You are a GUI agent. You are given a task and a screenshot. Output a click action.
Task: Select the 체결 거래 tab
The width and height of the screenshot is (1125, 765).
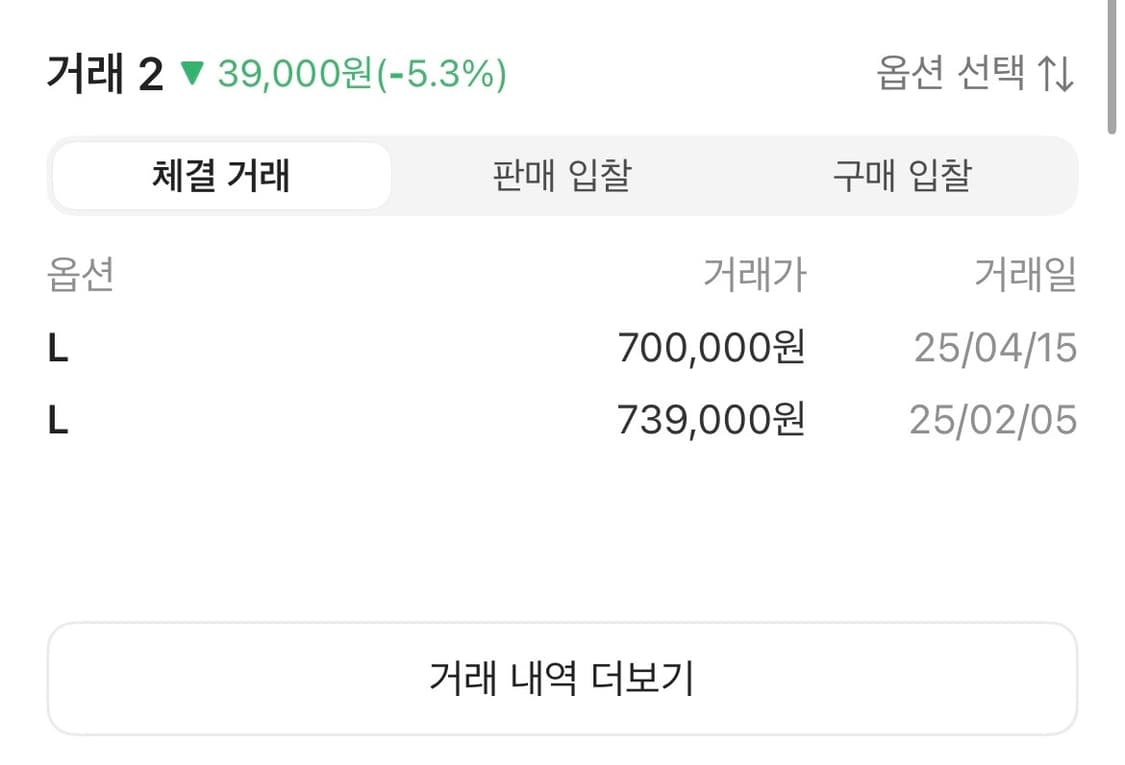click(x=220, y=175)
